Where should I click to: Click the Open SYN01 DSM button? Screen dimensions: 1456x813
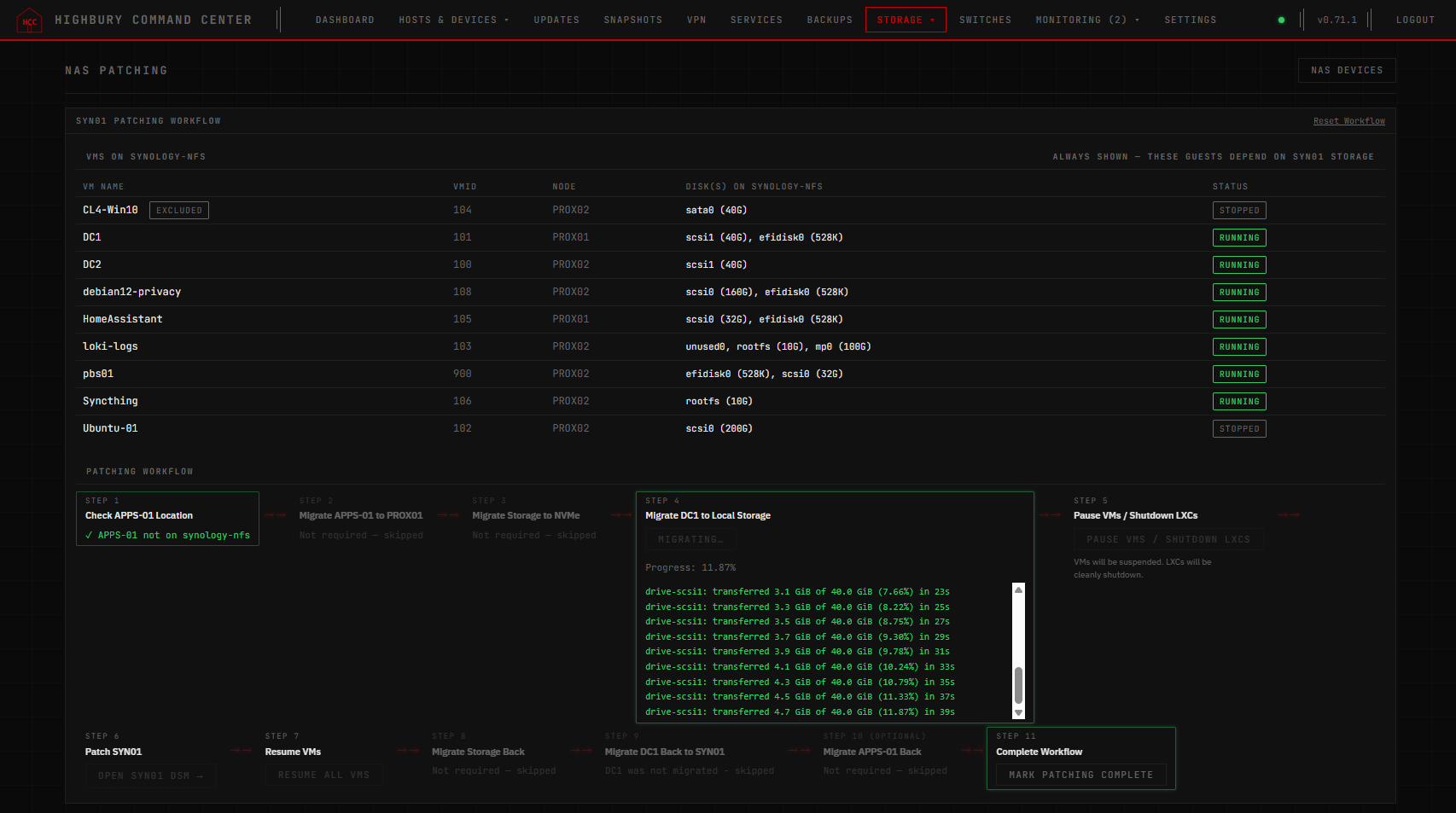point(150,775)
